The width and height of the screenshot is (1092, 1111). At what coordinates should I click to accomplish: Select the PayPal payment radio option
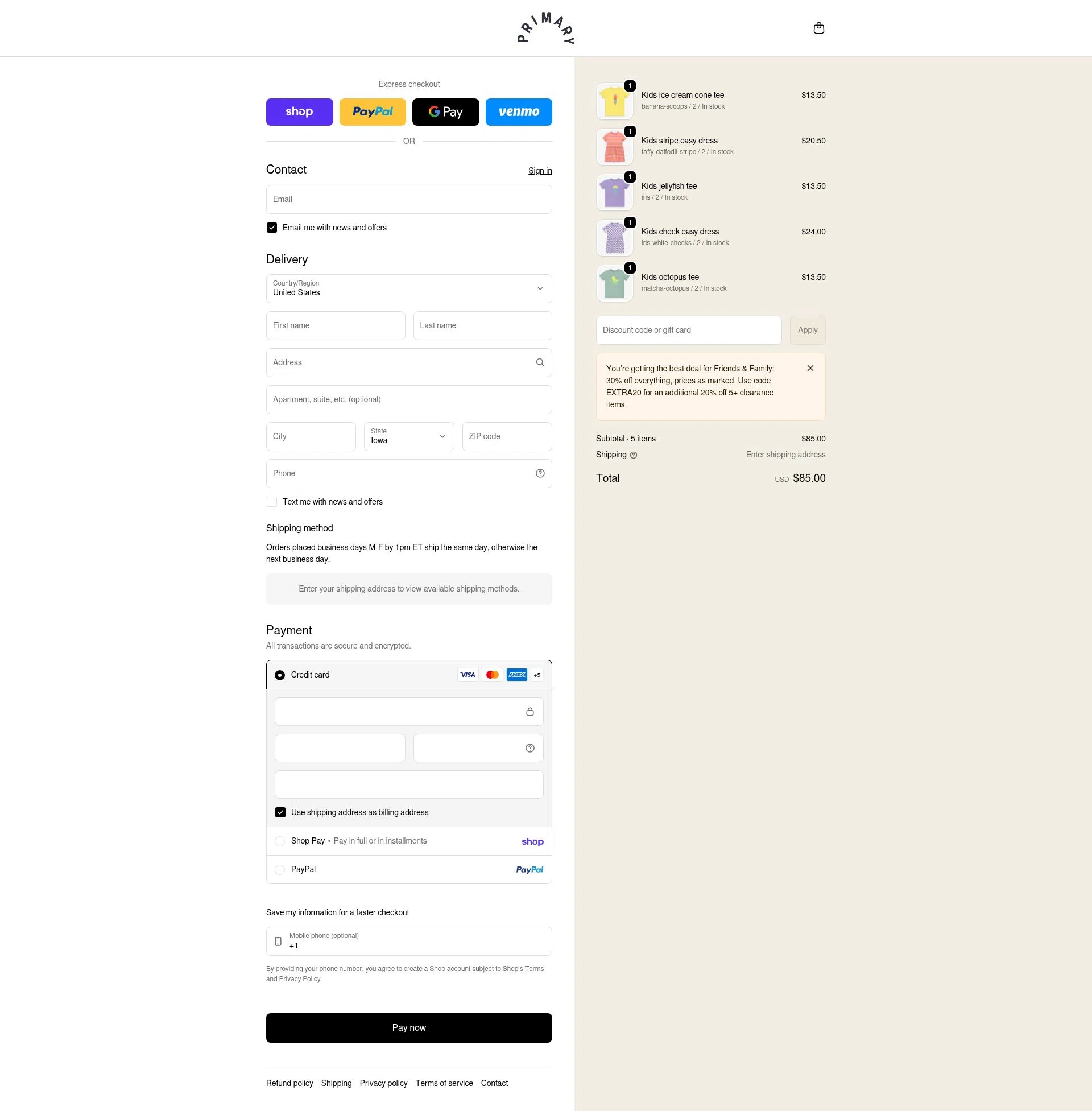click(x=280, y=870)
